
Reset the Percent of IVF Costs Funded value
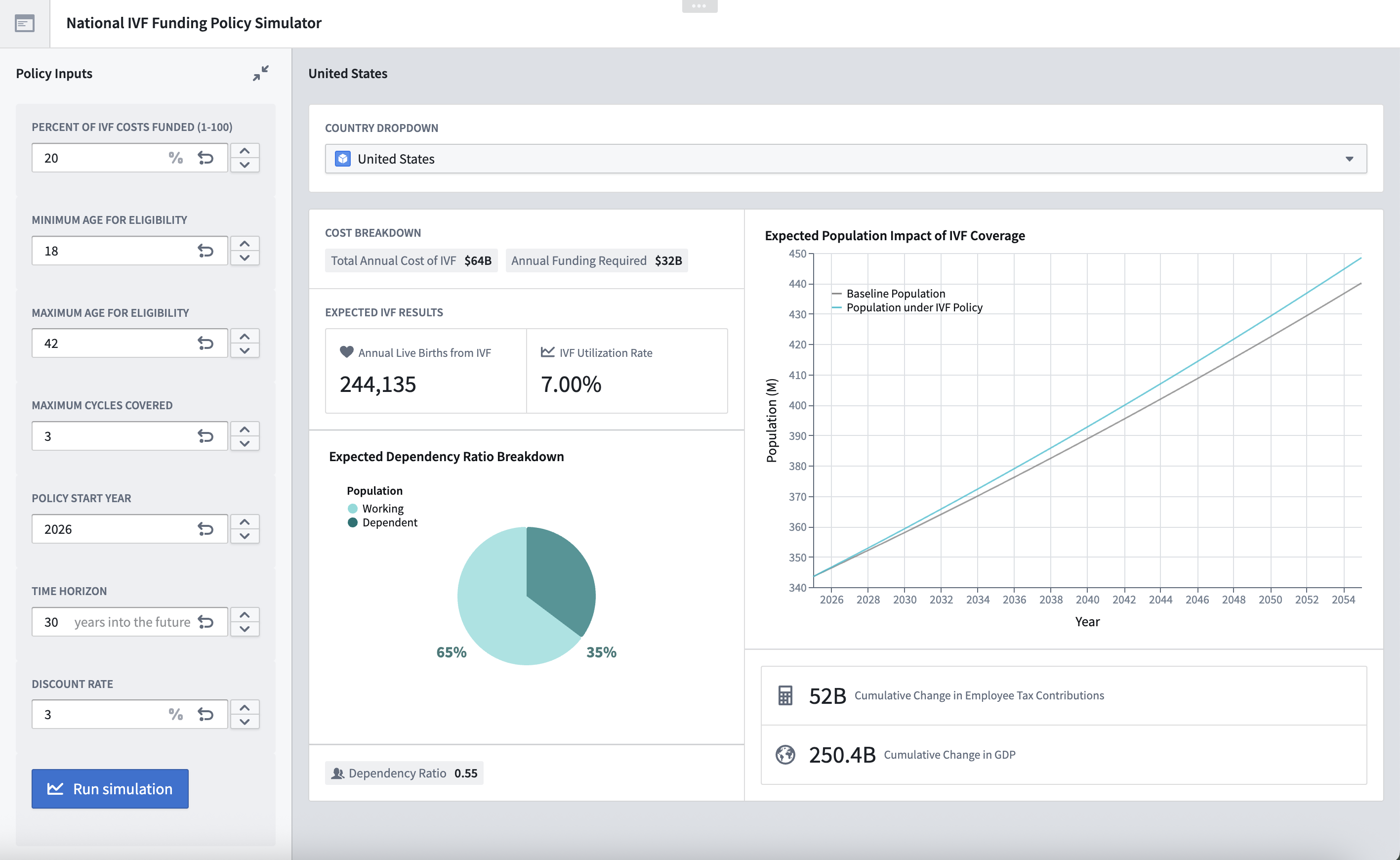point(205,158)
